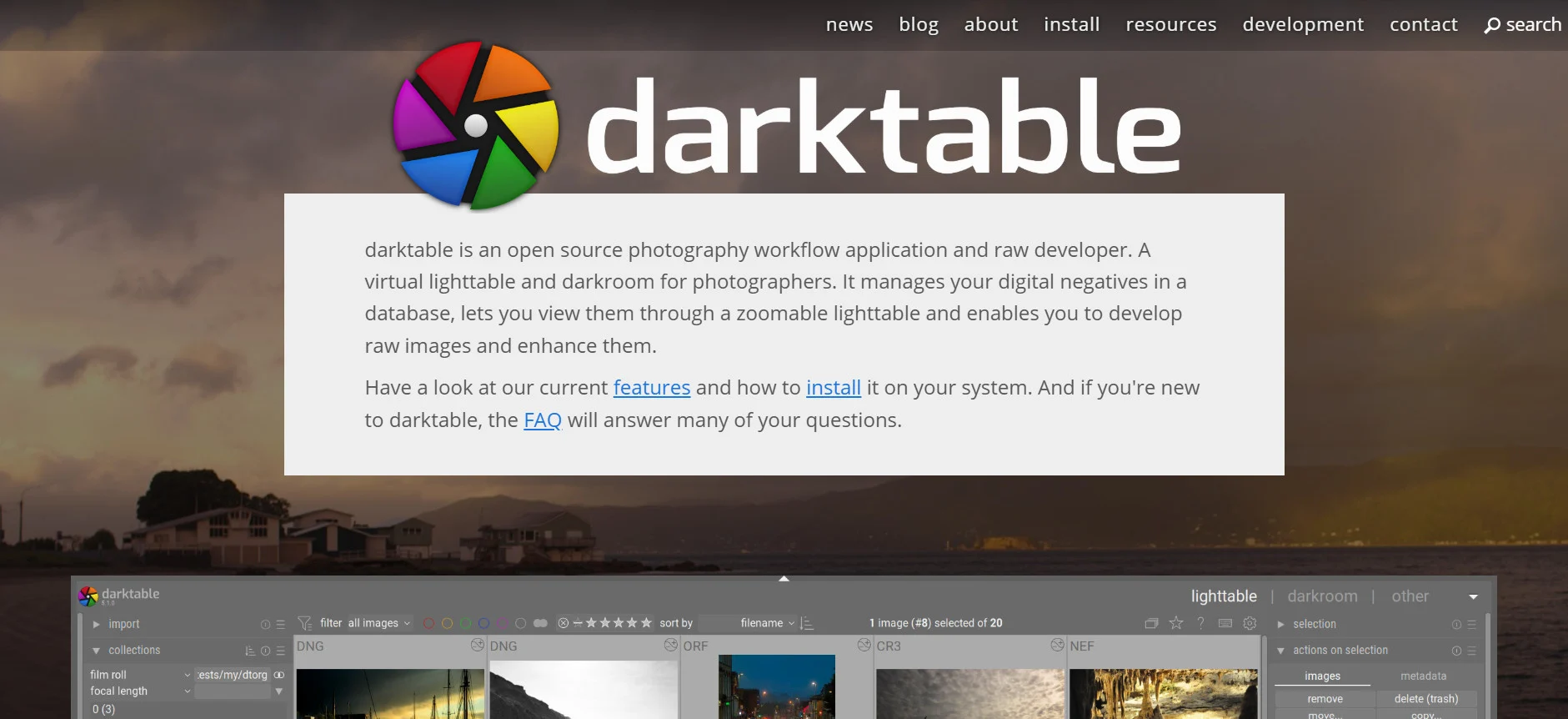Open the 'development' menu item
1568x719 pixels.
[1303, 25]
